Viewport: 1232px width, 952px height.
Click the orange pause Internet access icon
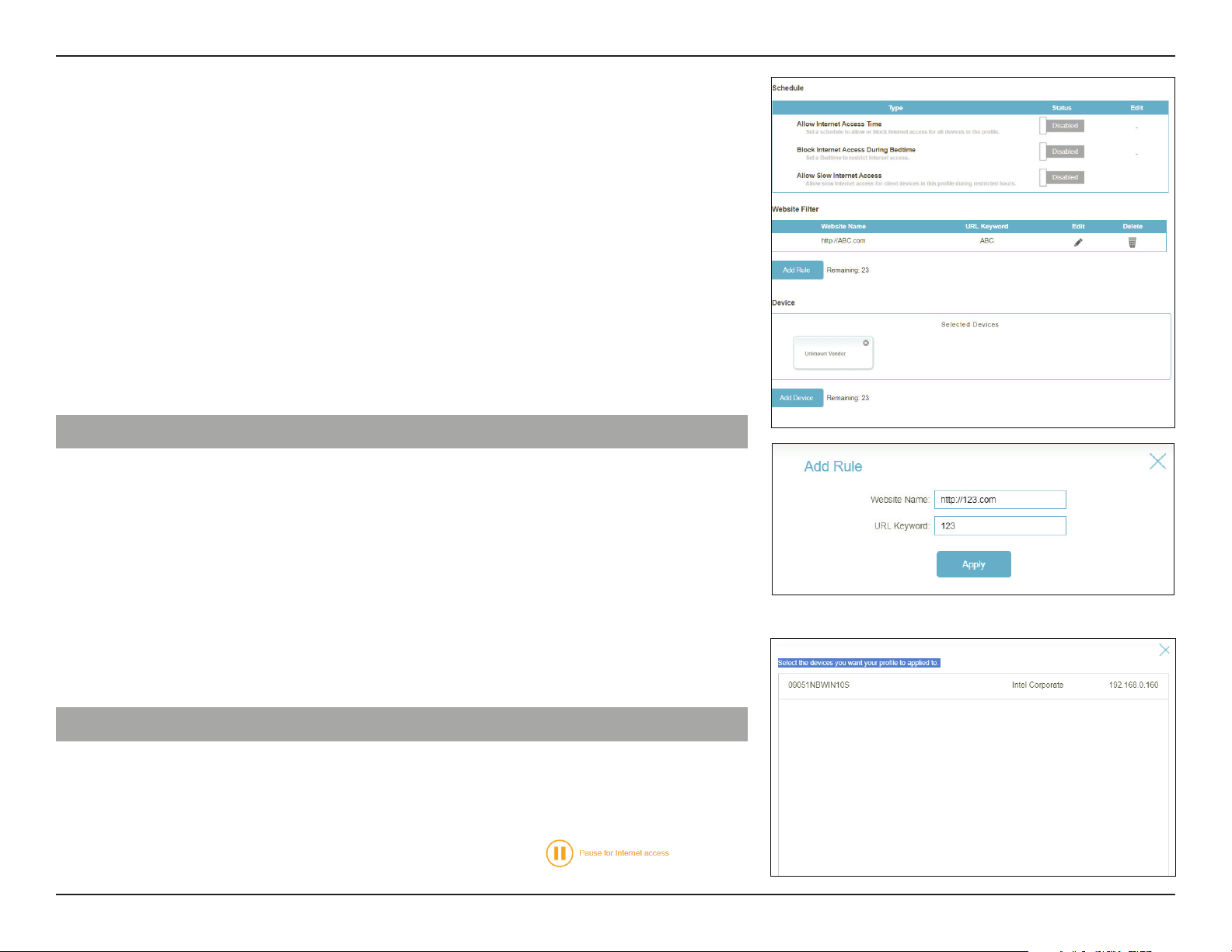[560, 853]
